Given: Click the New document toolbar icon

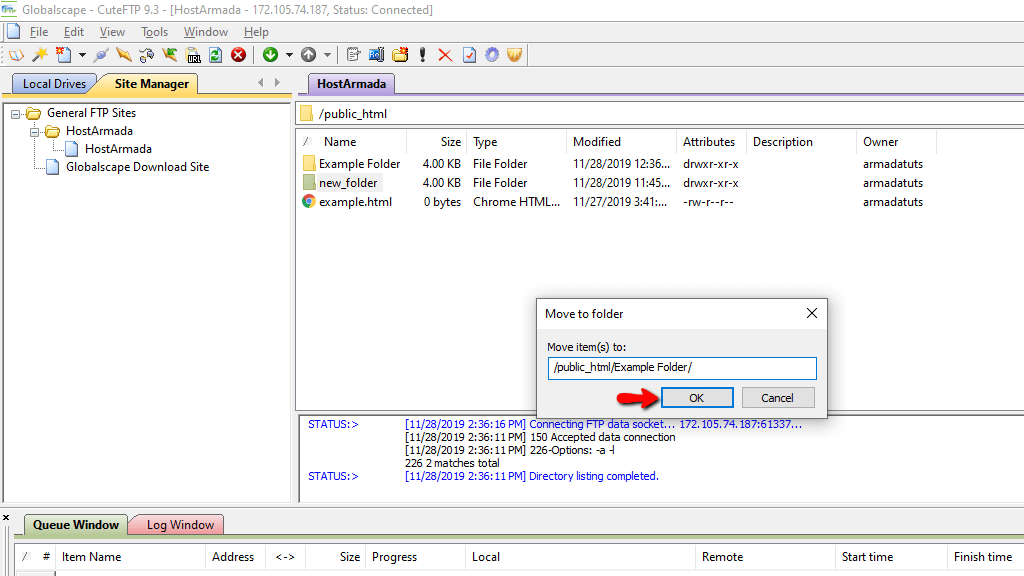Looking at the screenshot, I should coord(63,55).
